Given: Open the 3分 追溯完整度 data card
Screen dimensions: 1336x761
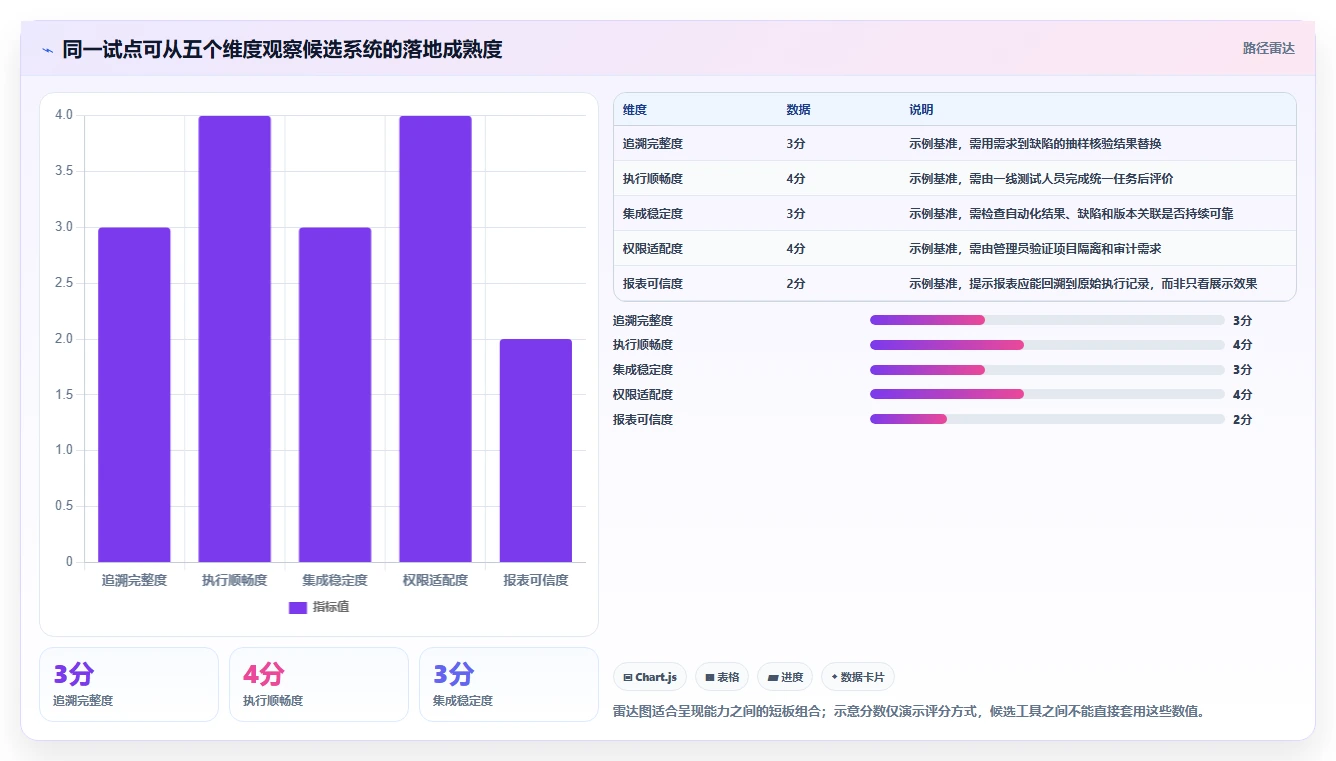Looking at the screenshot, I should pos(129,684).
